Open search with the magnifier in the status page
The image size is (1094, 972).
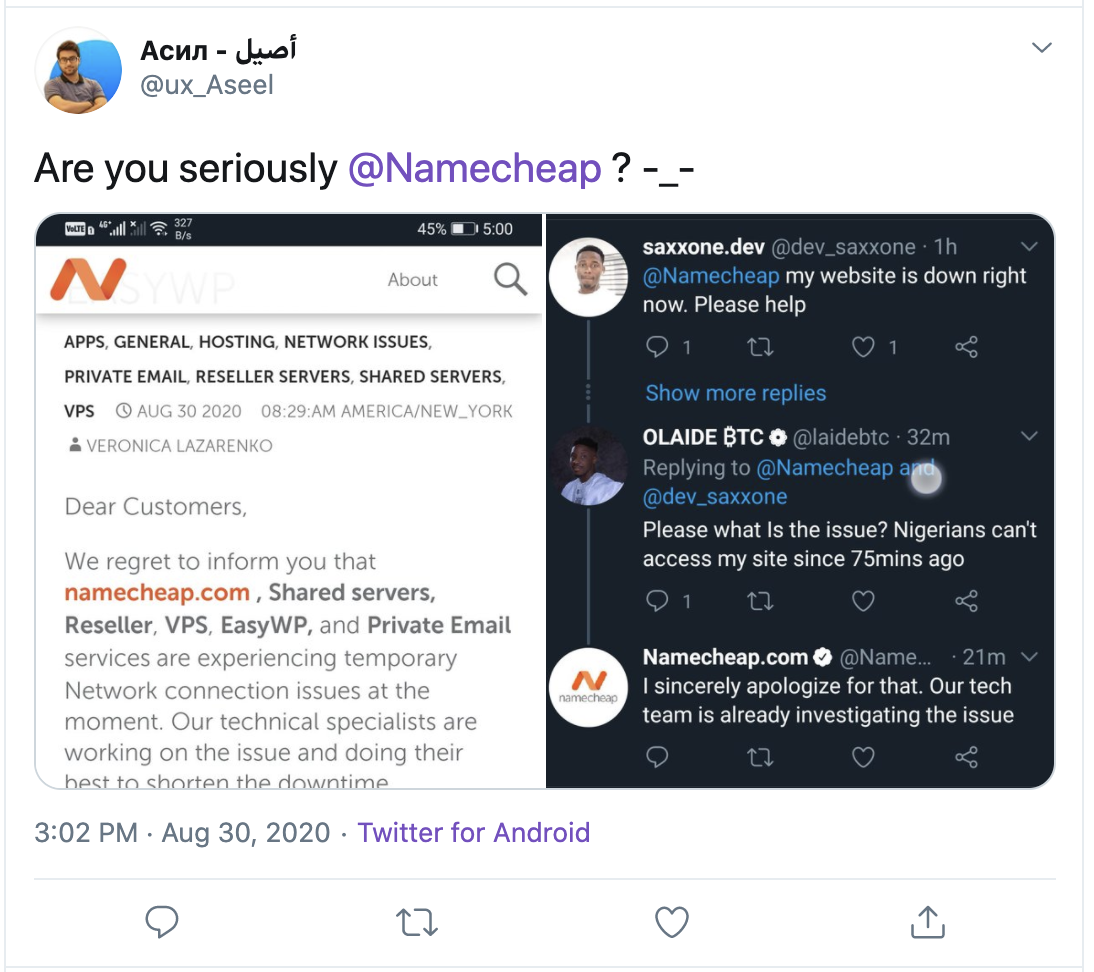pyautogui.click(x=509, y=280)
